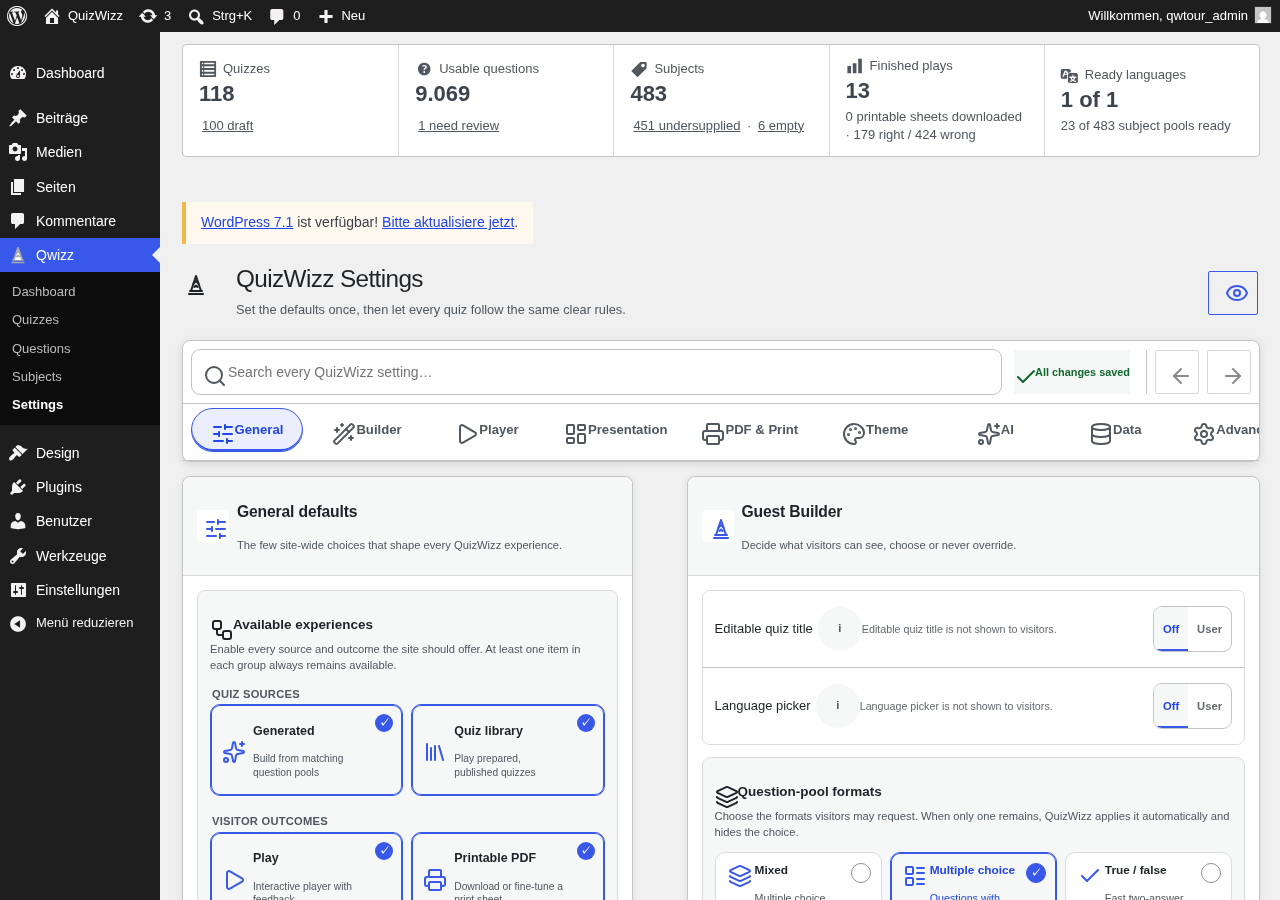Follow the 1 need review link
The image size is (1280, 900).
458,126
